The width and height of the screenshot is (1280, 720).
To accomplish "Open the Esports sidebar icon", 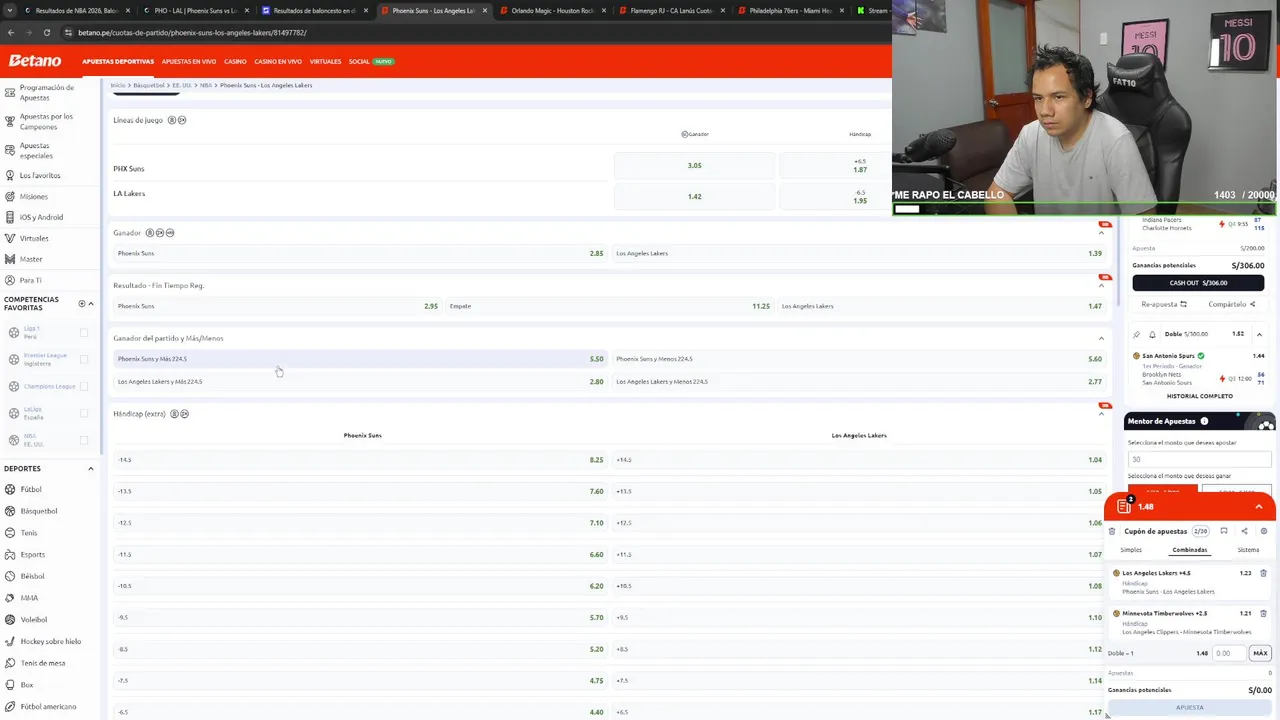I will 10,554.
